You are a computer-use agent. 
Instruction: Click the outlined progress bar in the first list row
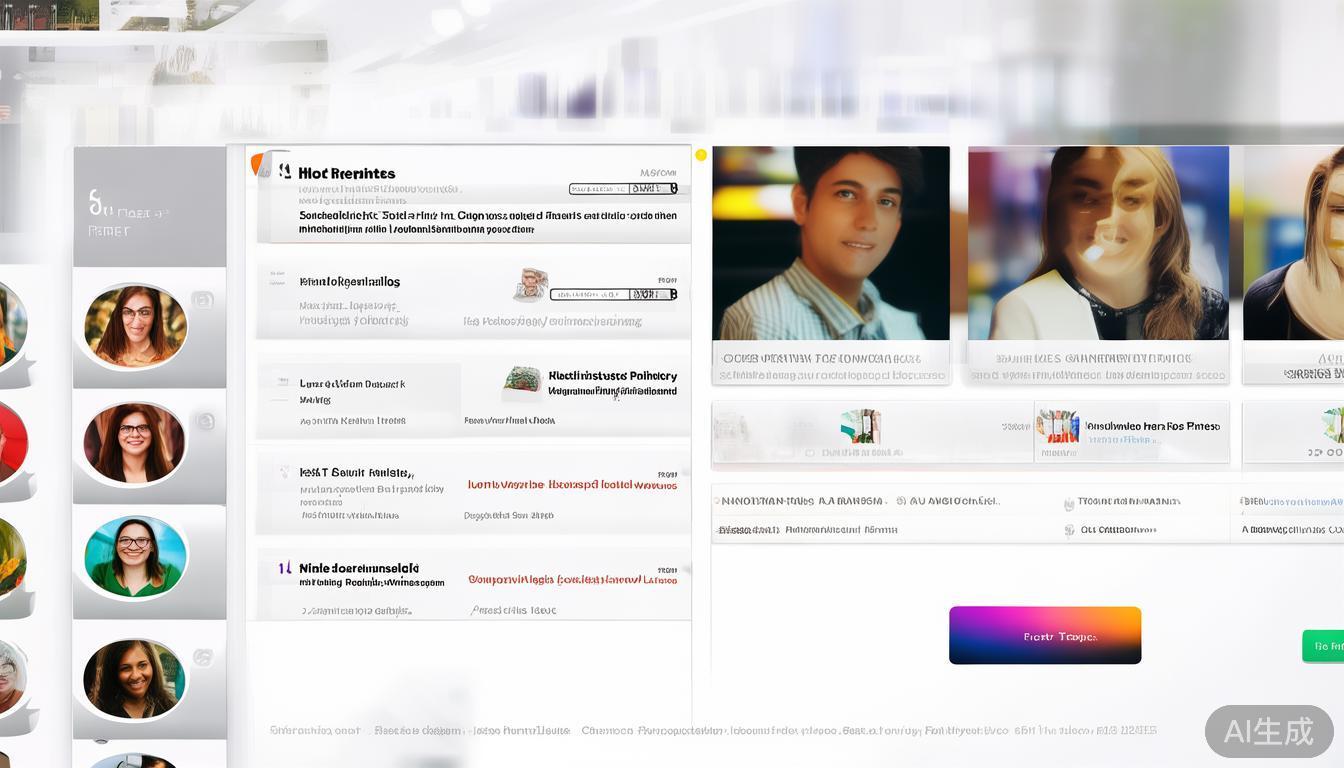[622, 188]
